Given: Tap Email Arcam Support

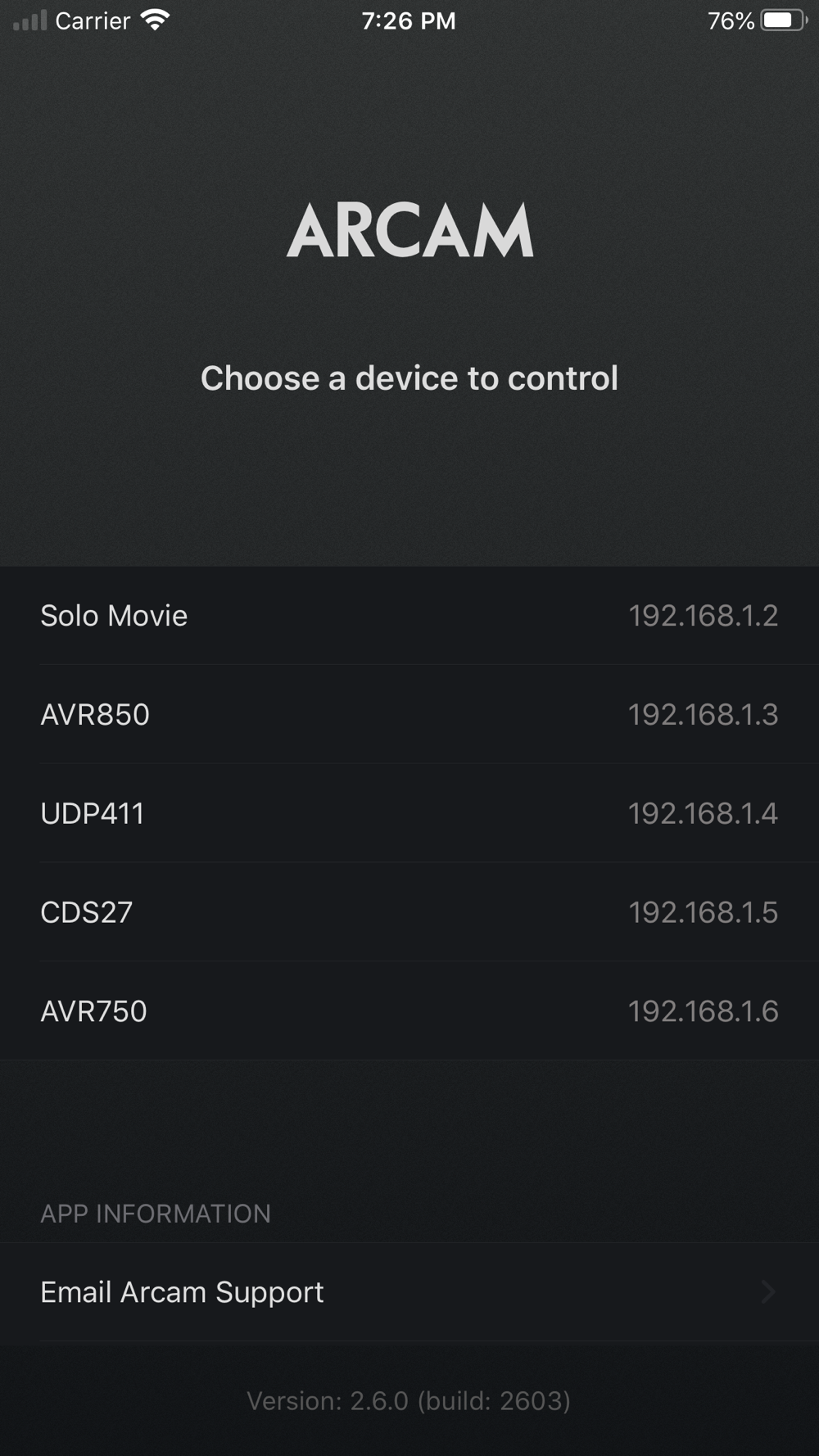Looking at the screenshot, I should [409, 1292].
